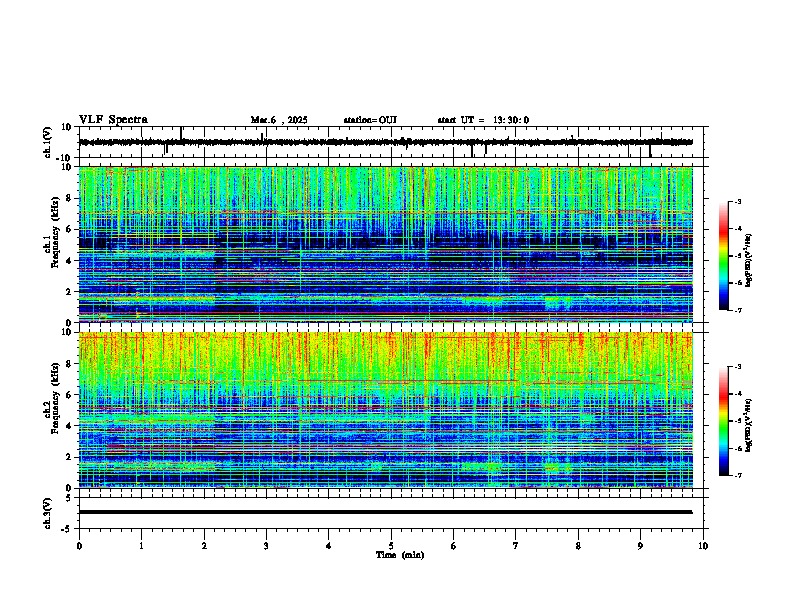Select the "ch.2 Frequency (kHz)" axis label
792x612 pixels.
[x=52, y=397]
